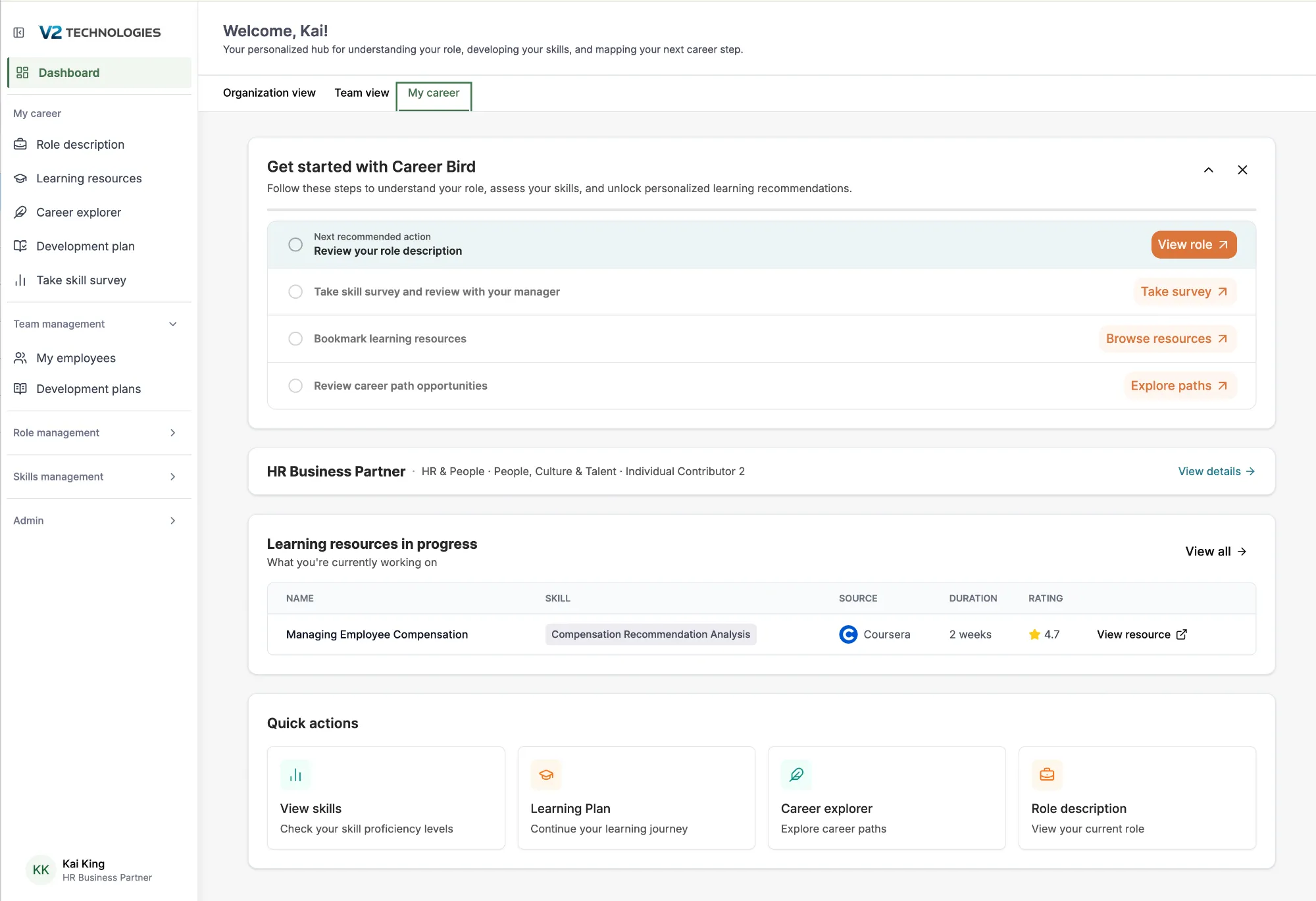
Task: Collapse the sidebar using the panel icon
Action: (19, 32)
